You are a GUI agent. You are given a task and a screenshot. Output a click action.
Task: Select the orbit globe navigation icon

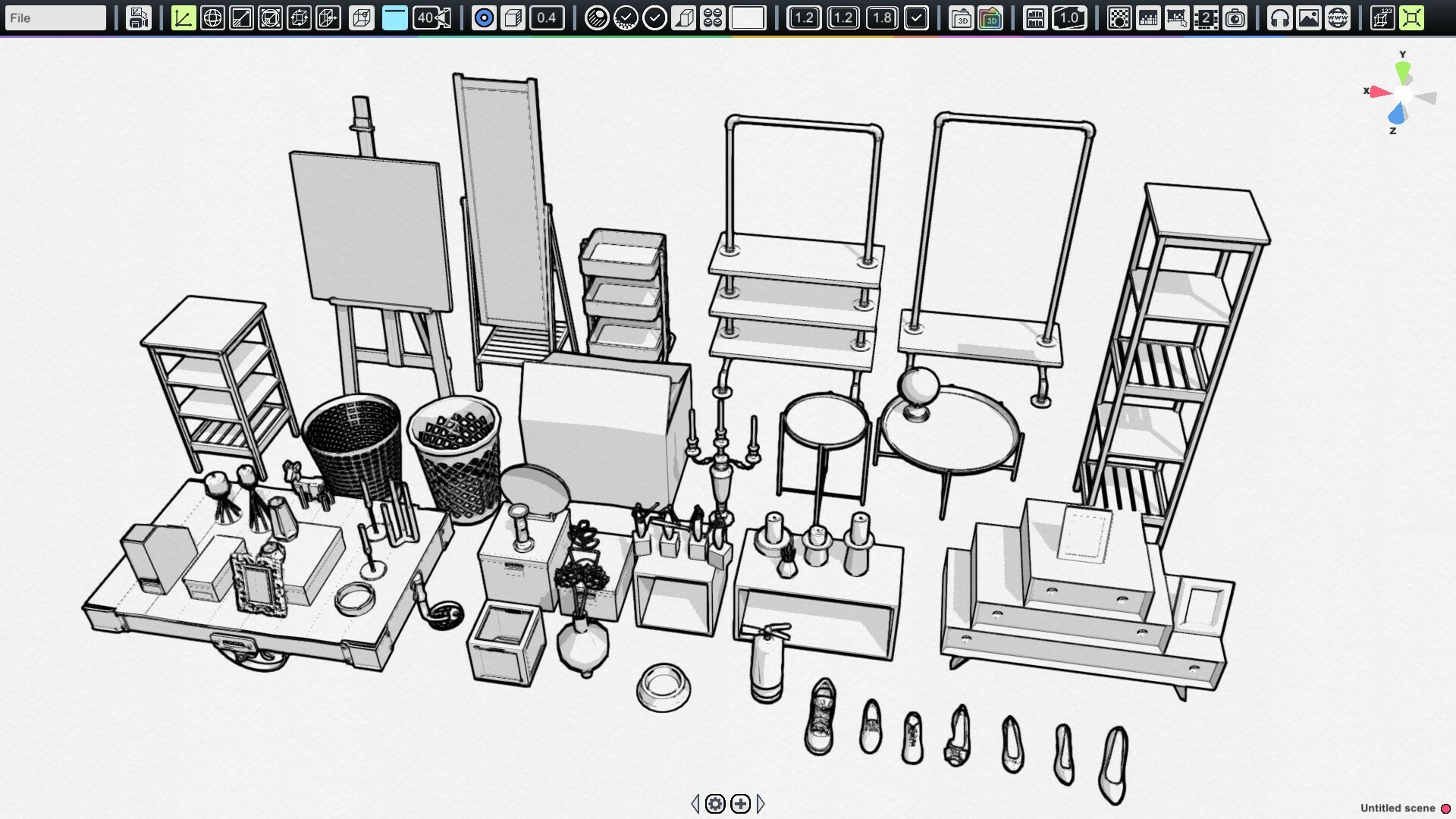pyautogui.click(x=213, y=17)
